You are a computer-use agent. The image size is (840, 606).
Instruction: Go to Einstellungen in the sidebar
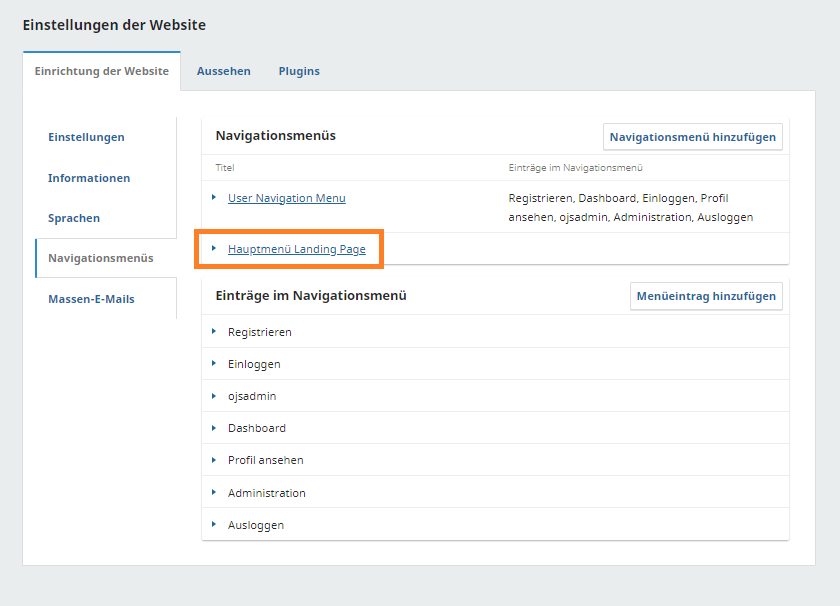click(x=86, y=137)
